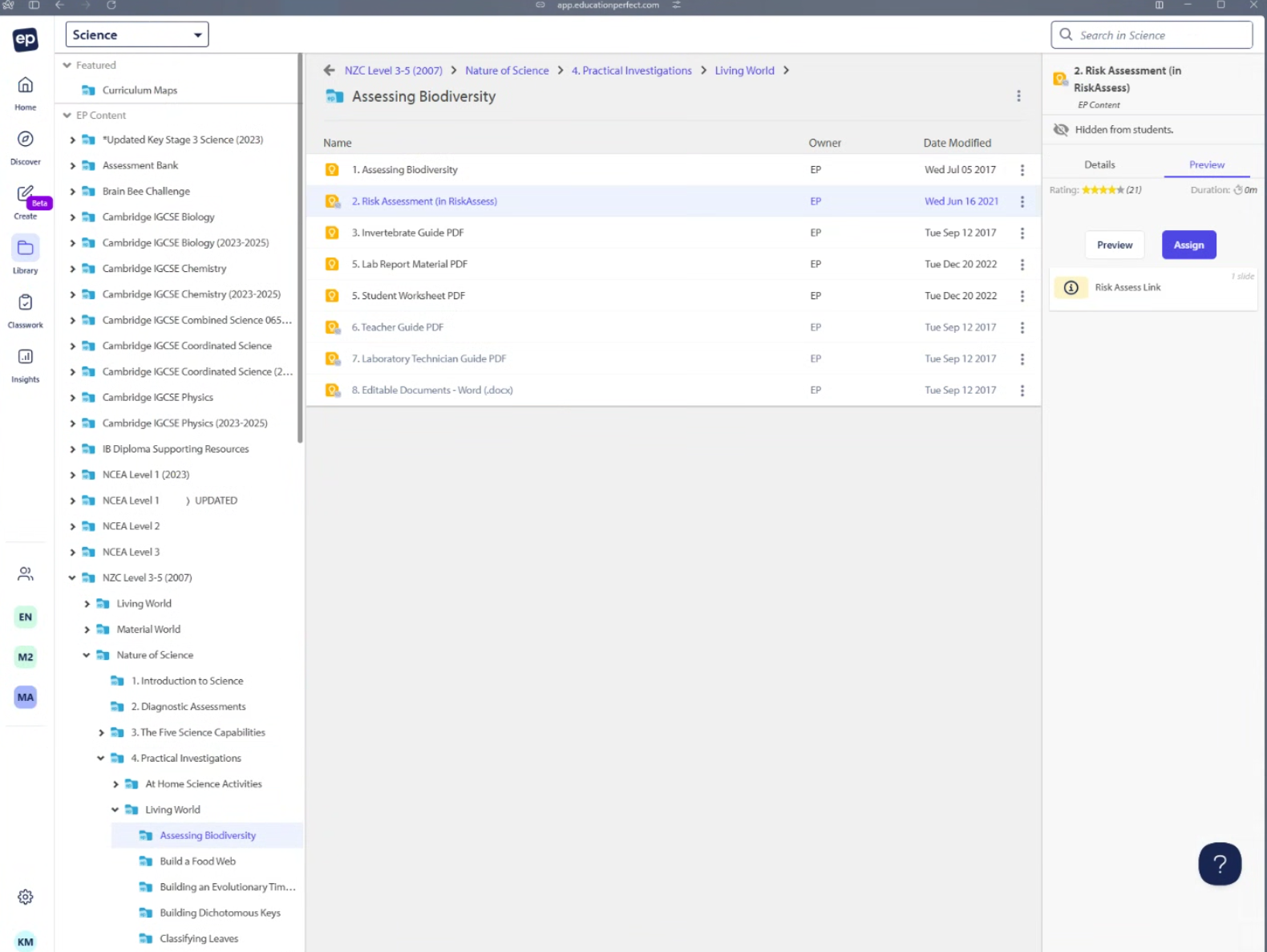
Task: Open the Discover compass icon
Action: (26, 140)
